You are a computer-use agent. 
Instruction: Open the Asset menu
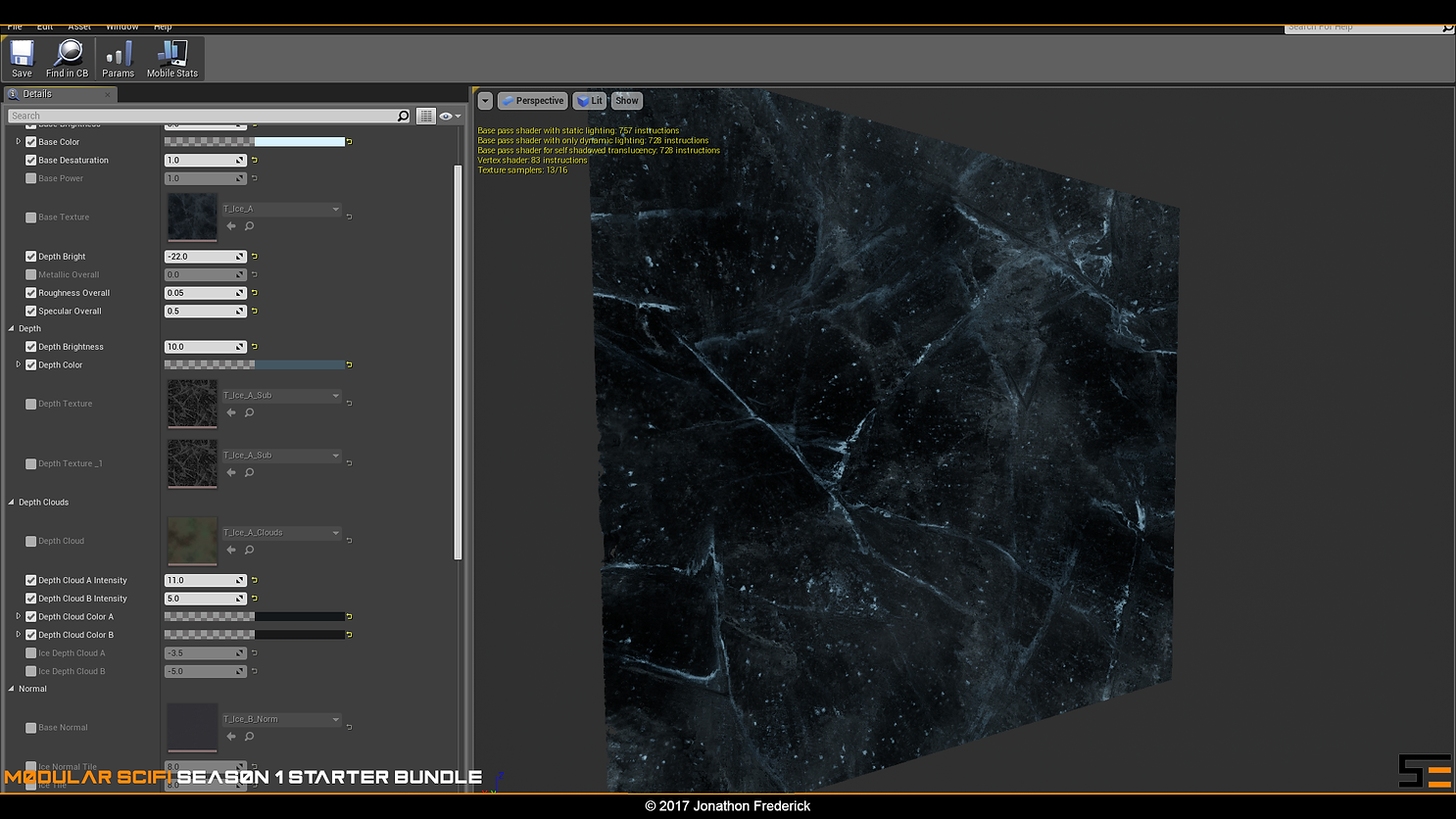point(79,27)
